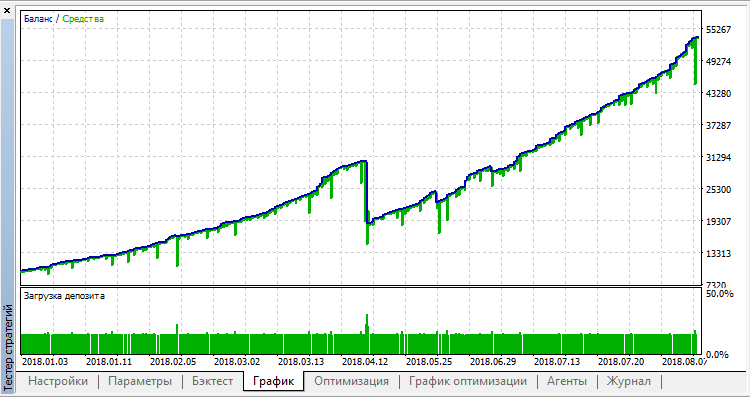The height and width of the screenshot is (398, 750).
Task: Select the График tab
Action: (273, 381)
